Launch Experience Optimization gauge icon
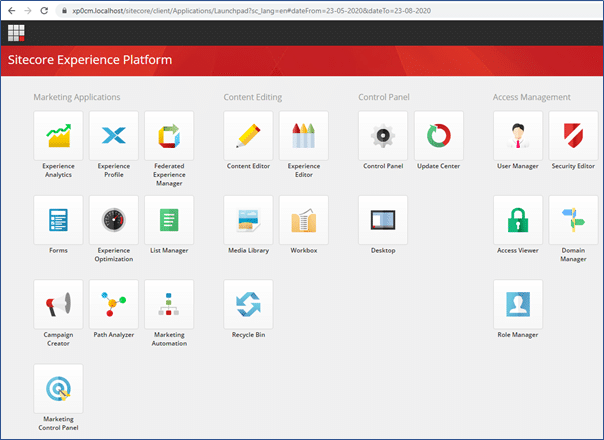 click(114, 220)
